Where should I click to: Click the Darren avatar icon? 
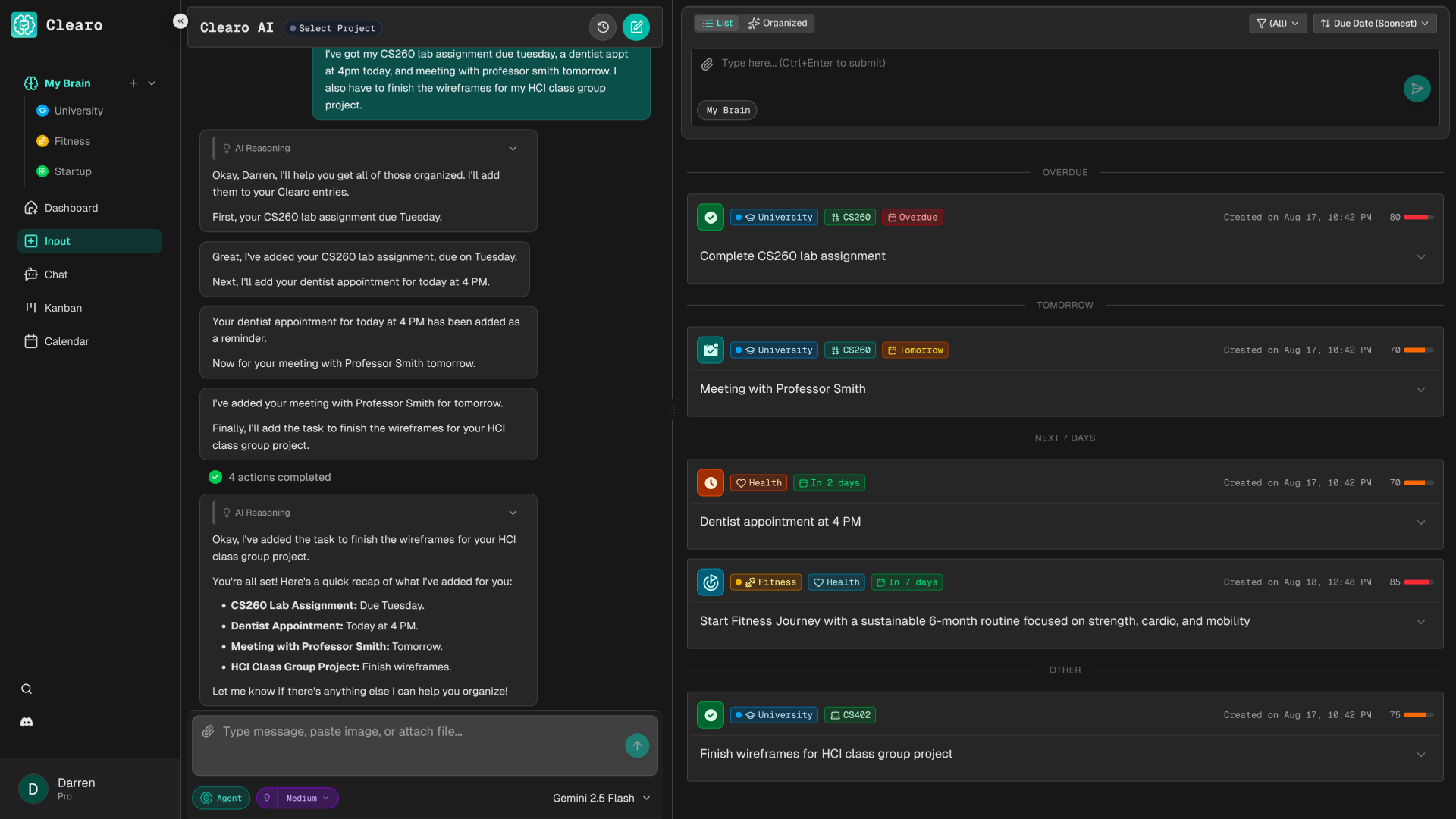(x=33, y=789)
